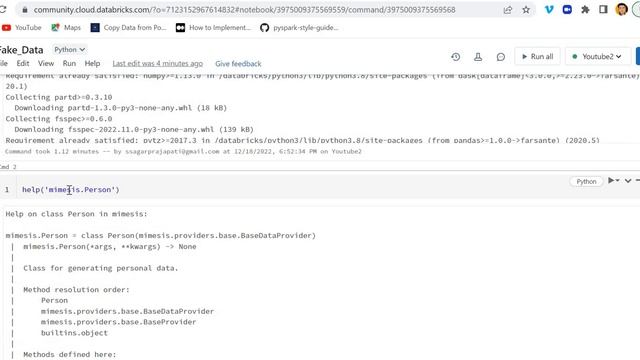Open the Run menu

pos(69,63)
